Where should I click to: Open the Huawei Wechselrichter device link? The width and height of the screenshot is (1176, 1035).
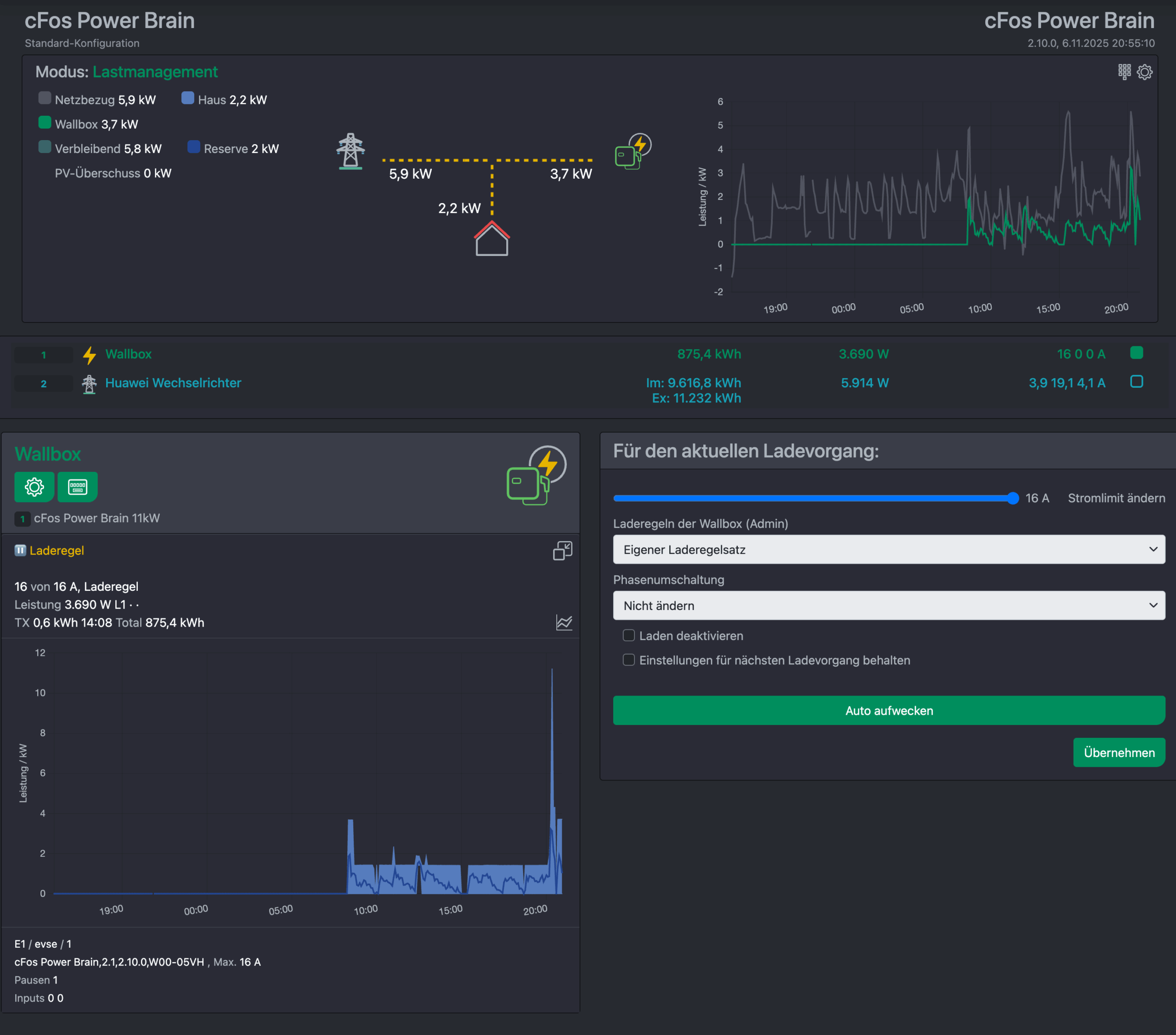pos(173,383)
